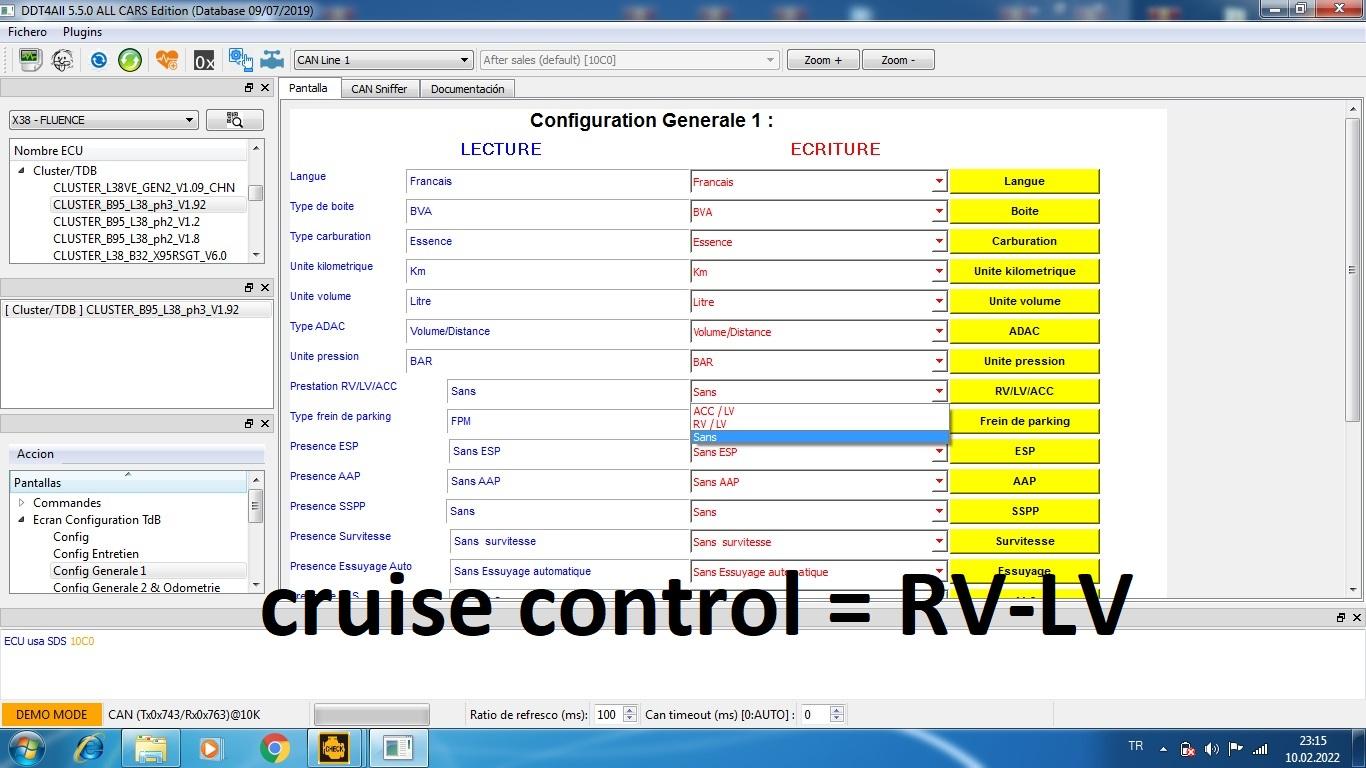Expand the X38 - FLUENCE vehicle dropdown
Viewport: 1366px width, 768px height.
click(x=103, y=120)
